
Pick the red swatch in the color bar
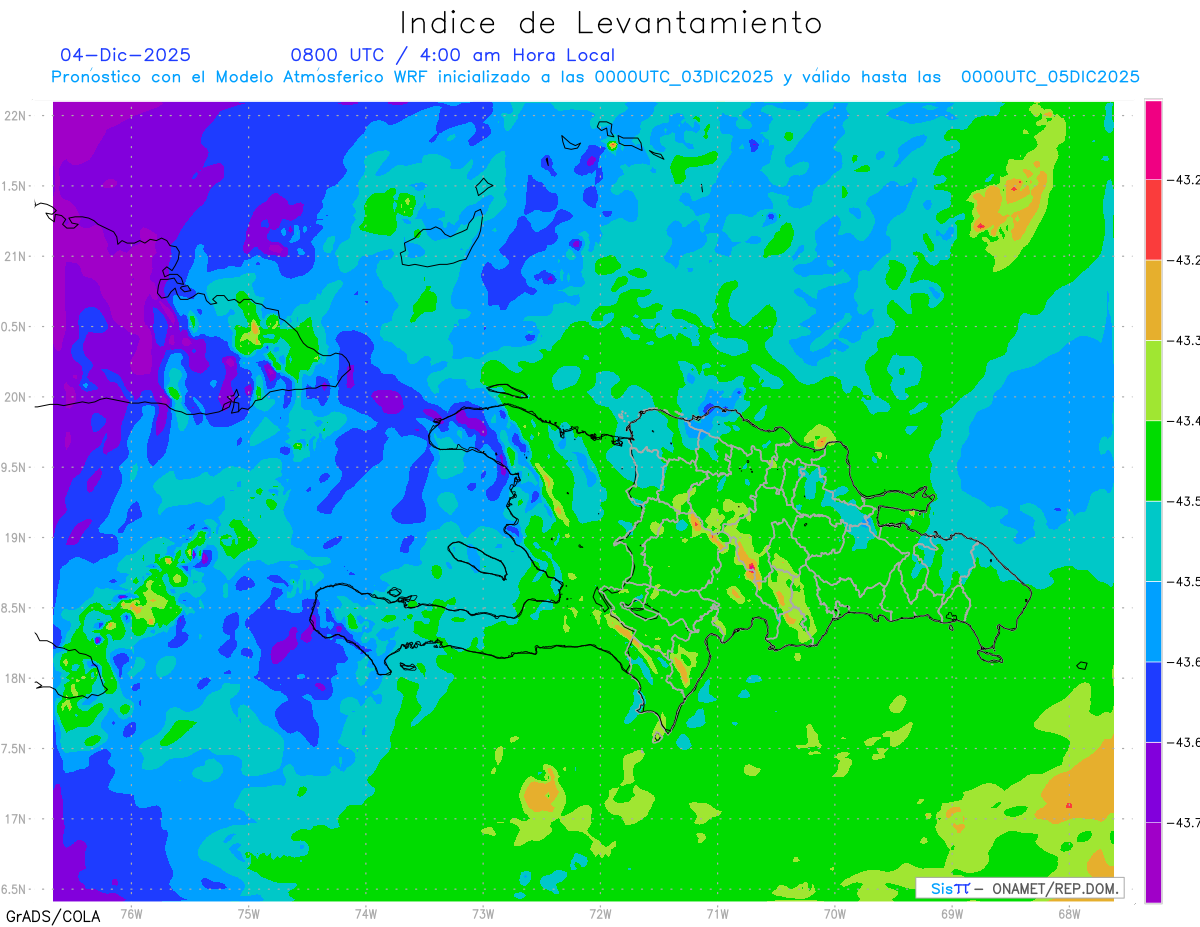pyautogui.click(x=1153, y=220)
